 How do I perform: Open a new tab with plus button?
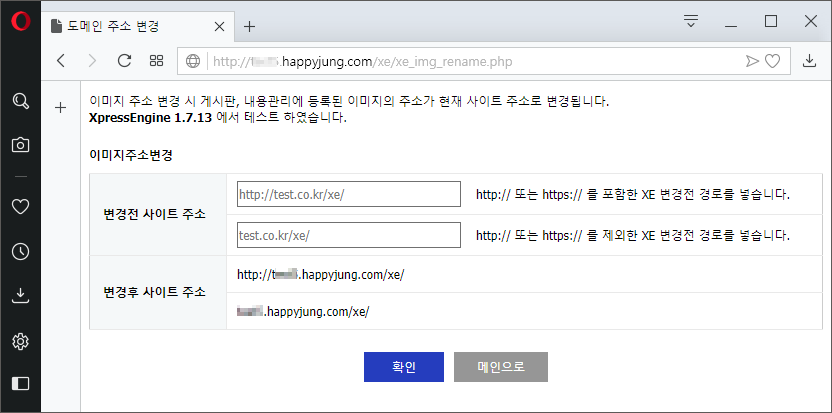tap(250, 26)
